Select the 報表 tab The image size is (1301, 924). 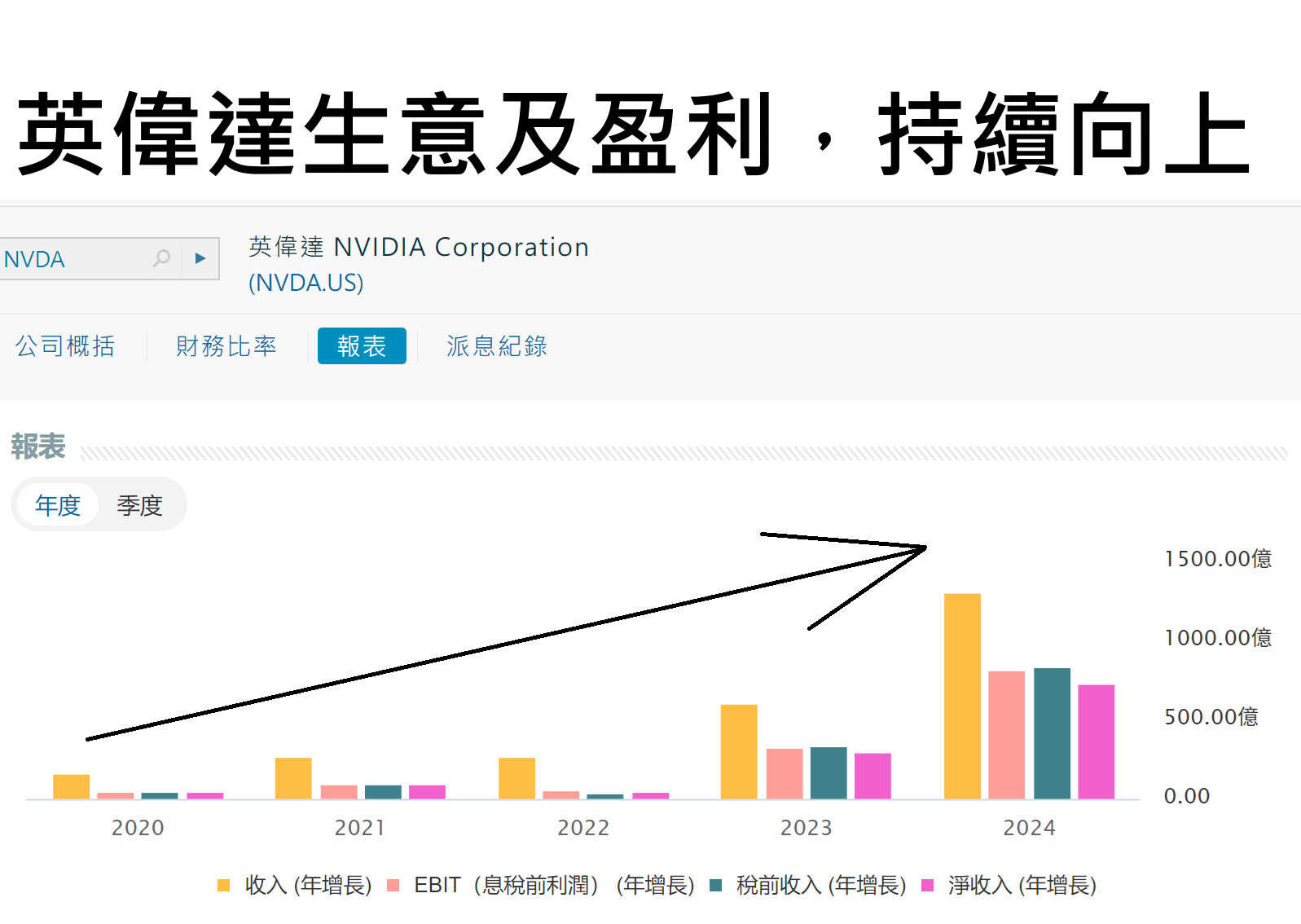pos(362,345)
